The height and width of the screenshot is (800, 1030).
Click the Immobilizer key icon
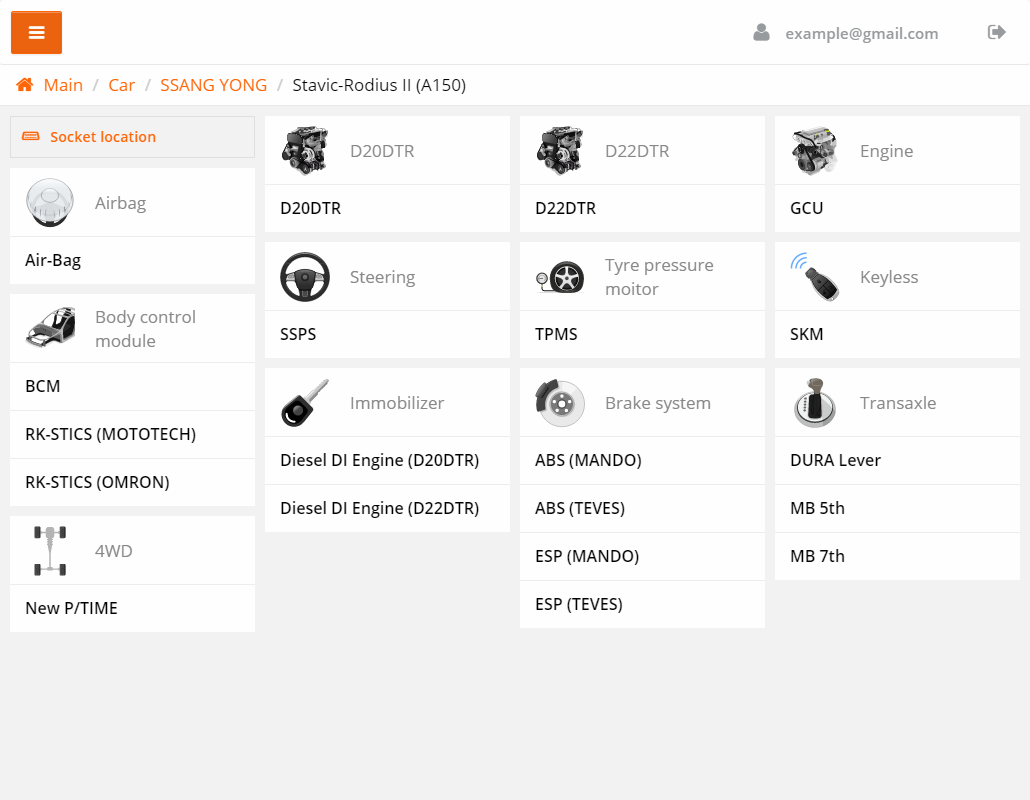point(305,403)
